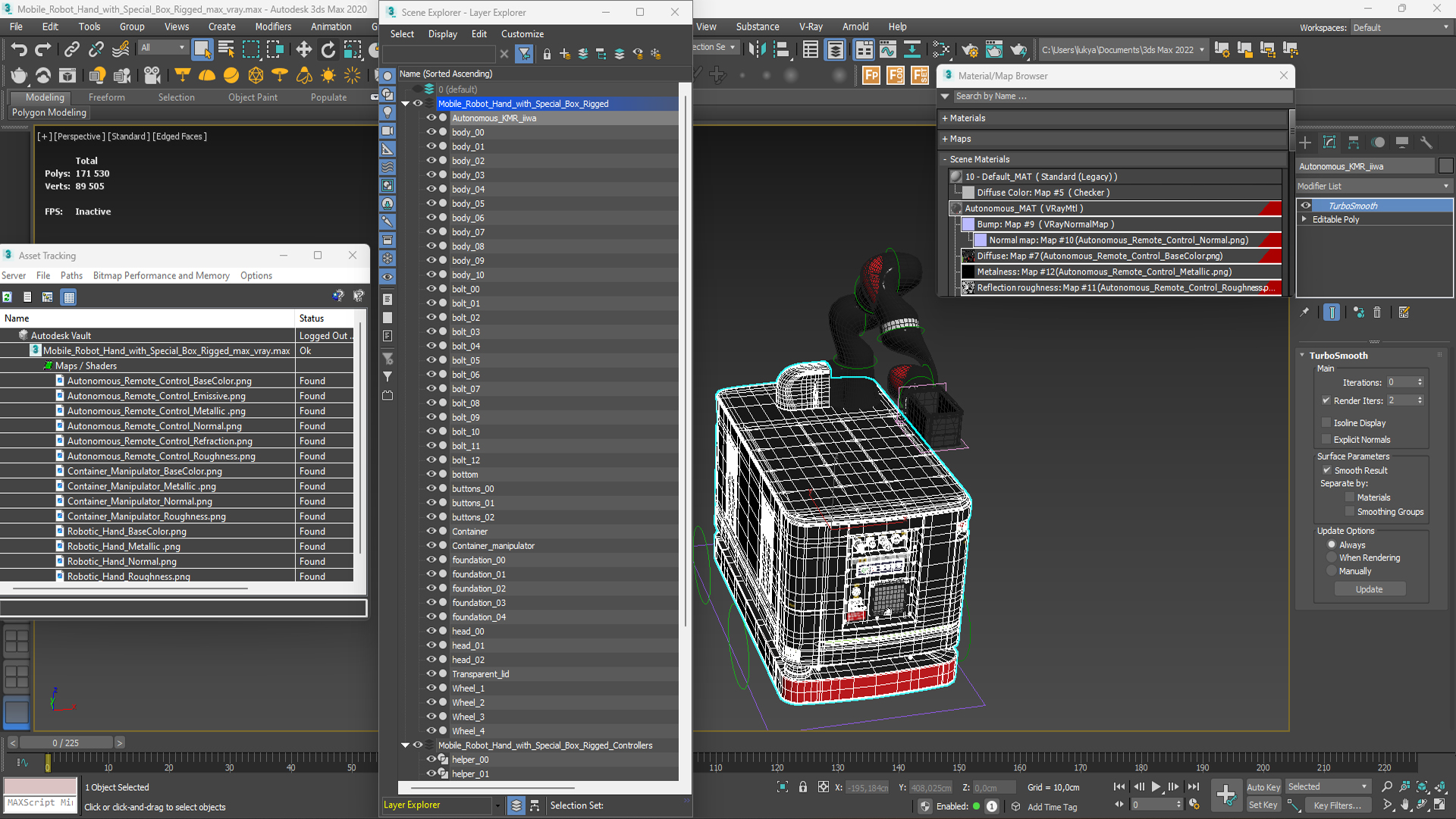Click configure modifier sets icon
The height and width of the screenshot is (819, 1456).
(x=1404, y=312)
